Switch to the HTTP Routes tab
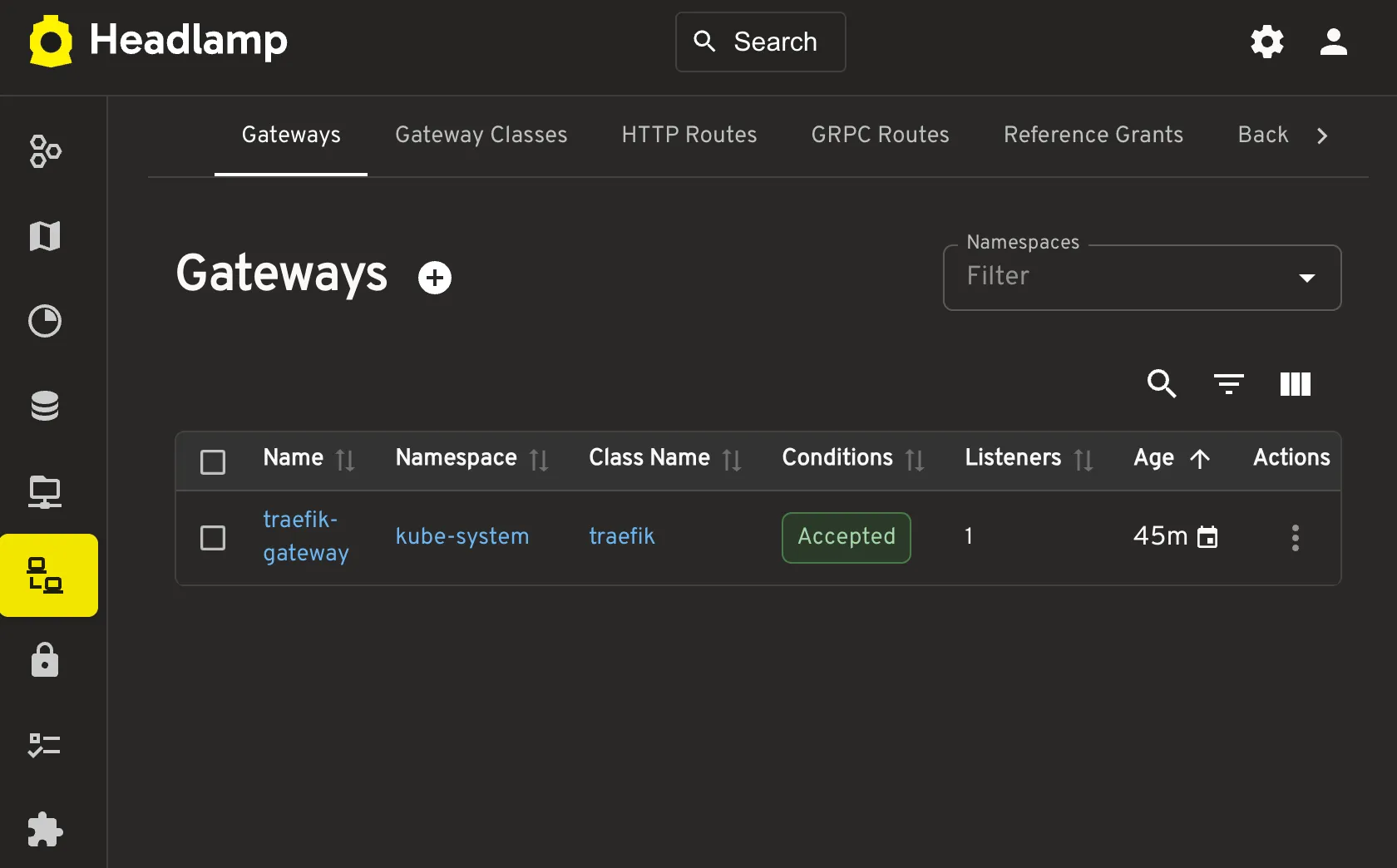Image resolution: width=1397 pixels, height=868 pixels. [689, 135]
